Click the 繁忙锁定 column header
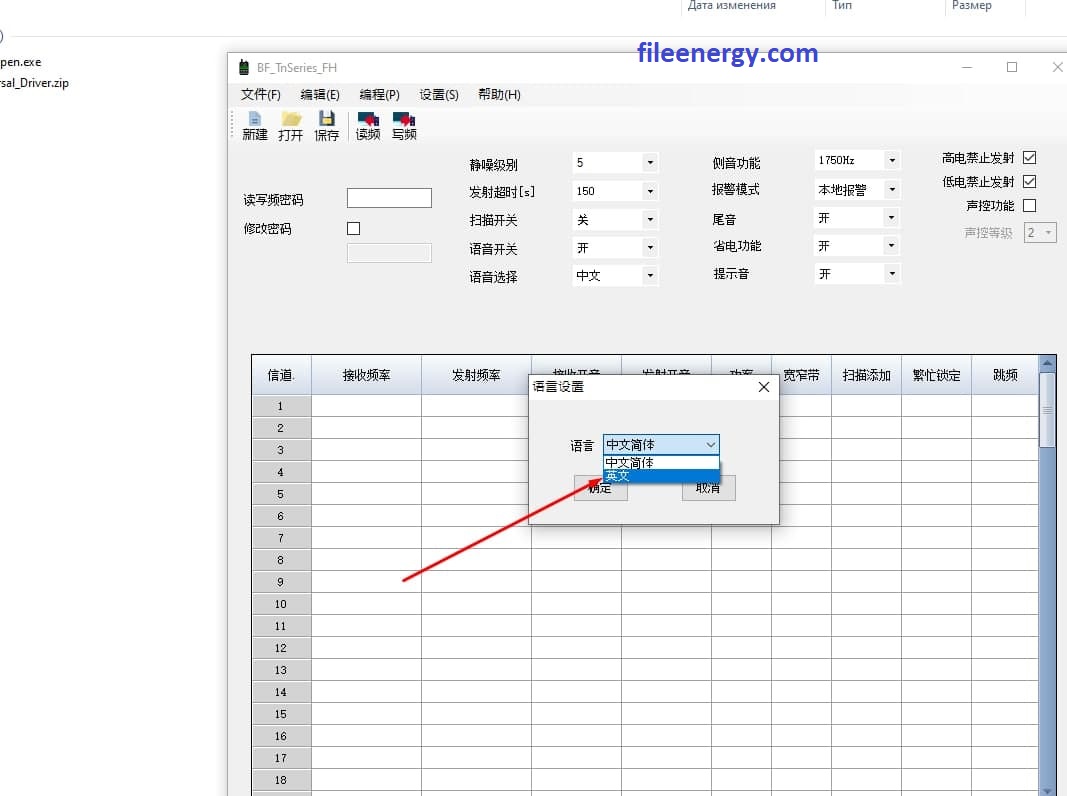This screenshot has width=1067, height=796. [936, 375]
